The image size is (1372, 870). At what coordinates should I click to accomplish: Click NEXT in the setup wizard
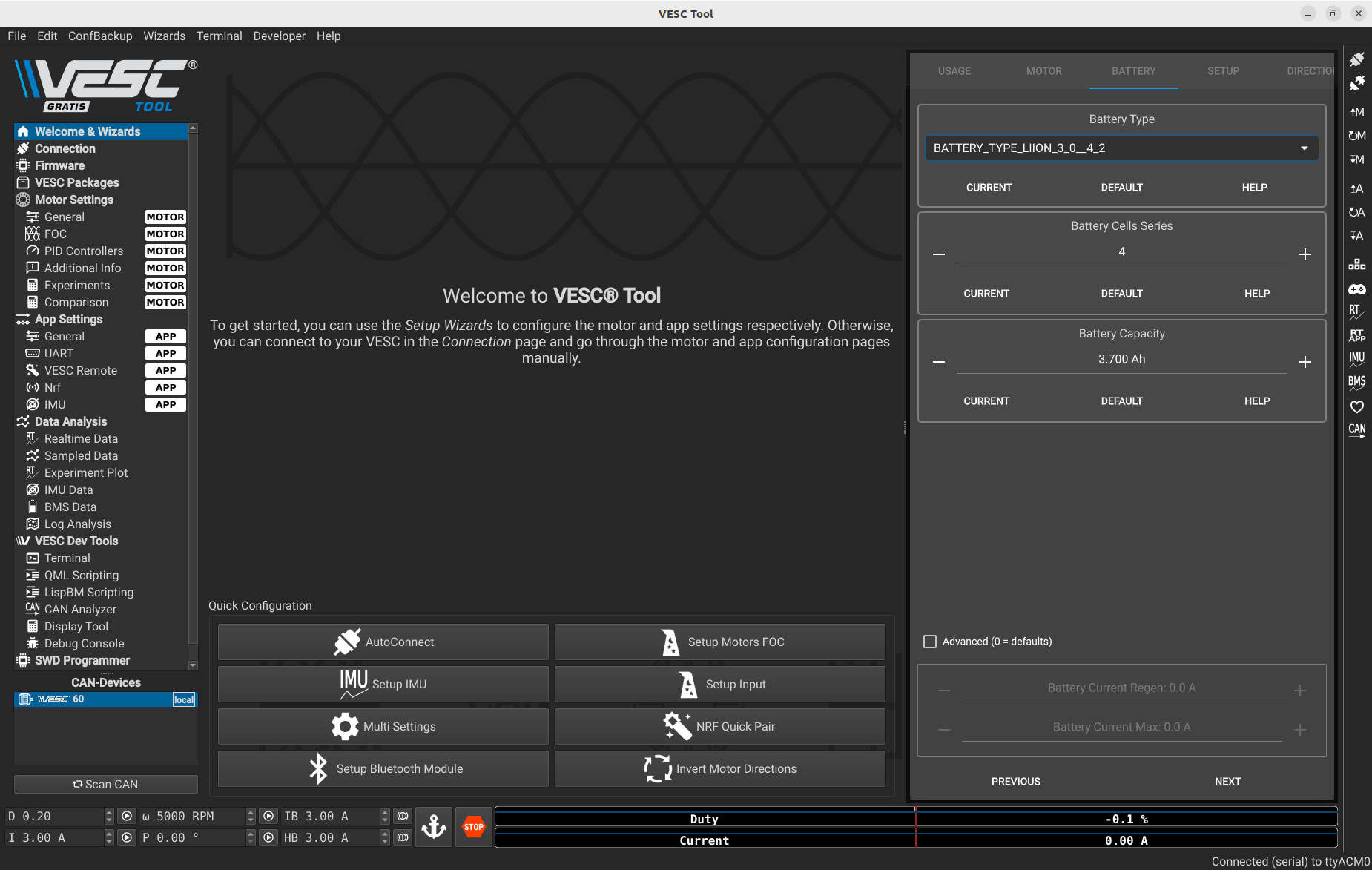tap(1227, 782)
